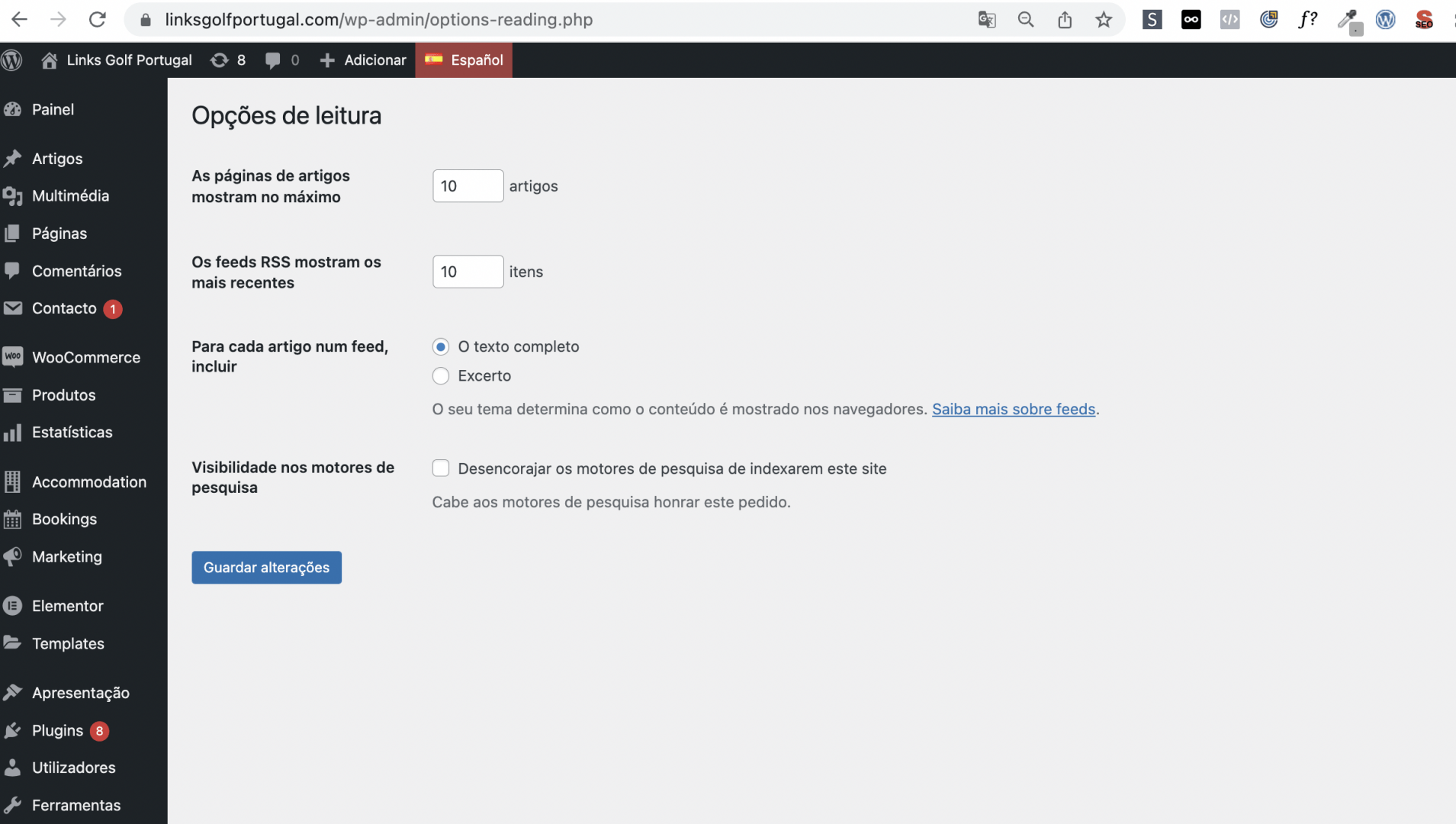Click the Multimédia media icon
The height and width of the screenshot is (824, 1456).
(x=12, y=196)
